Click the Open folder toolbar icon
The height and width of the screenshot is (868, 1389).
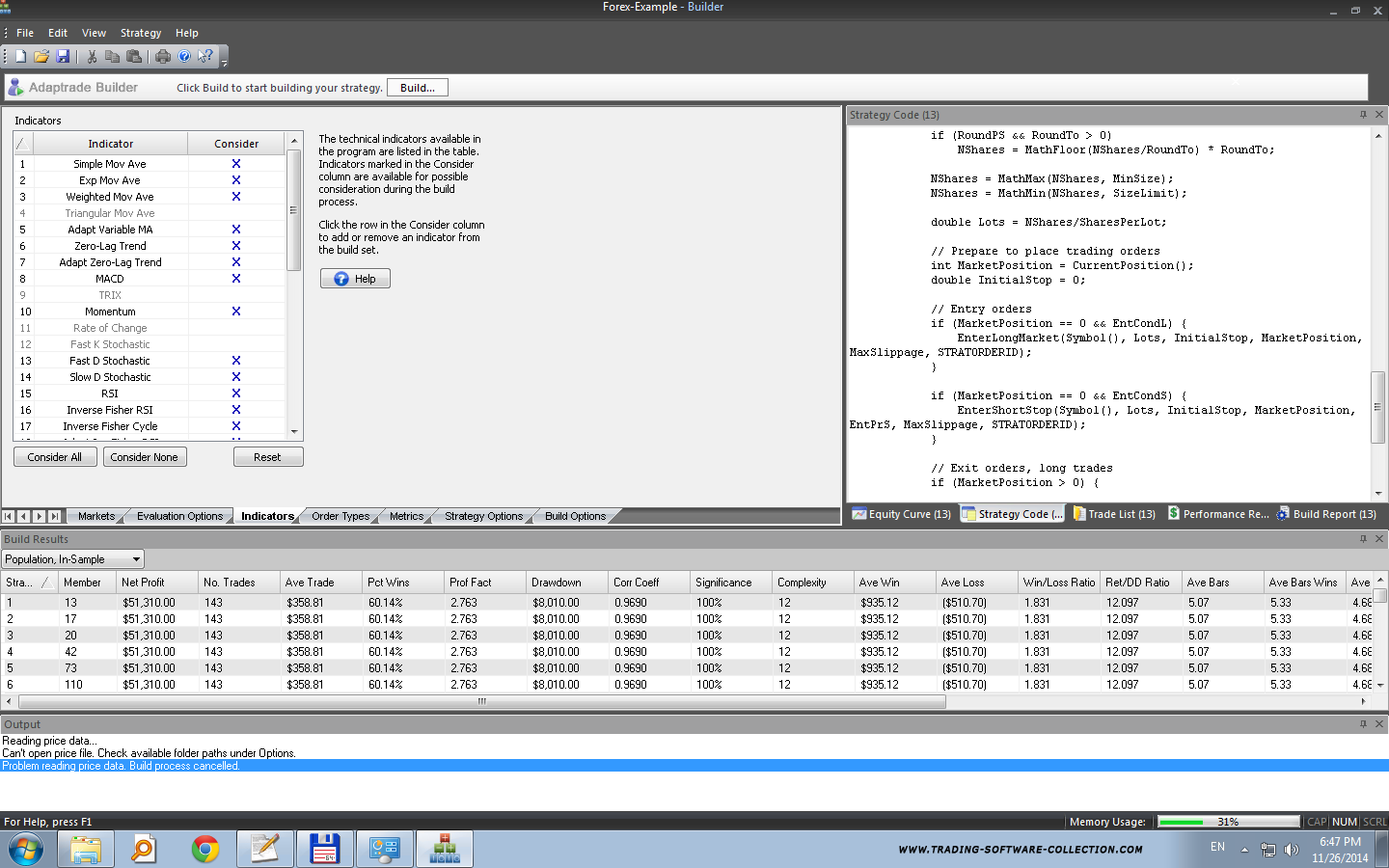click(x=41, y=57)
